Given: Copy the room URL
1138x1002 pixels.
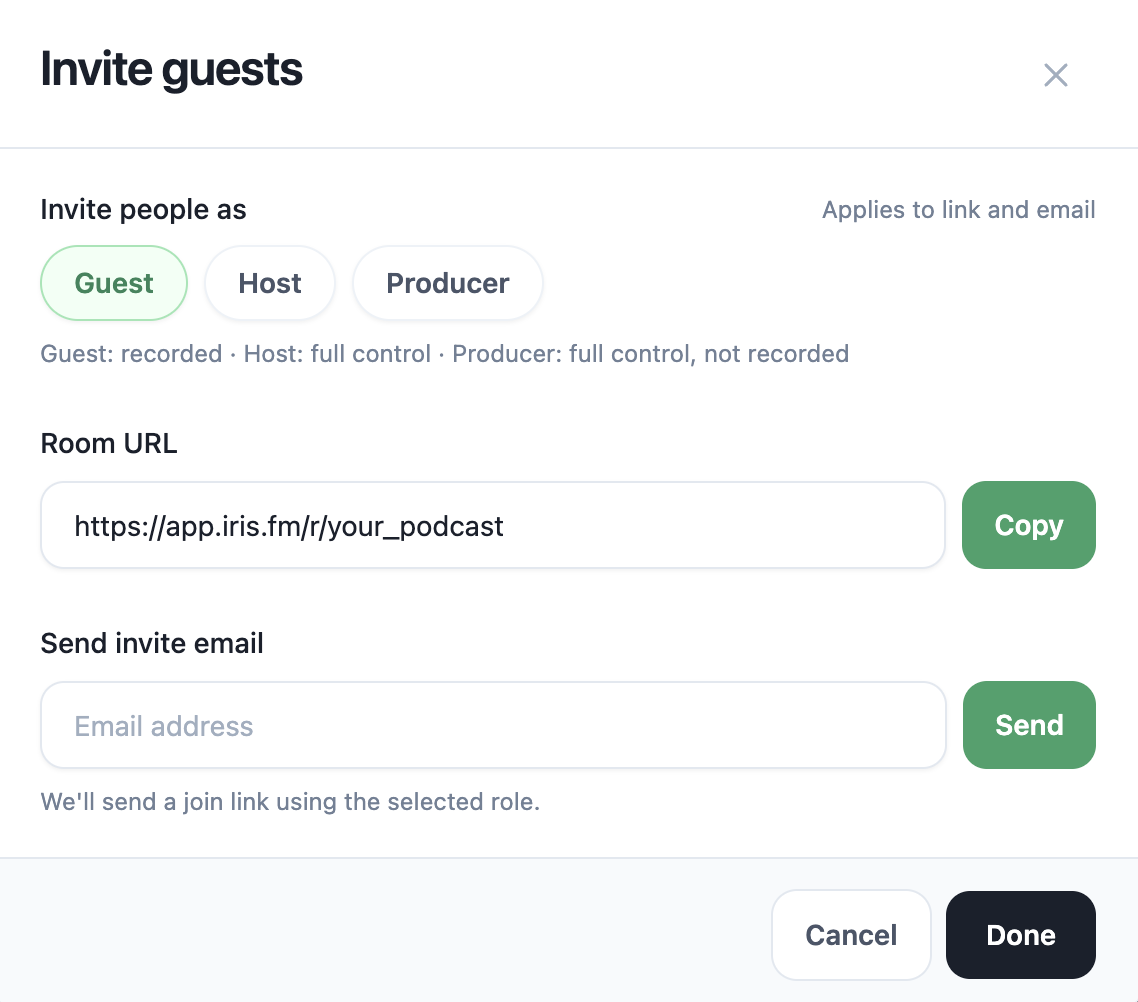Looking at the screenshot, I should (x=1028, y=525).
